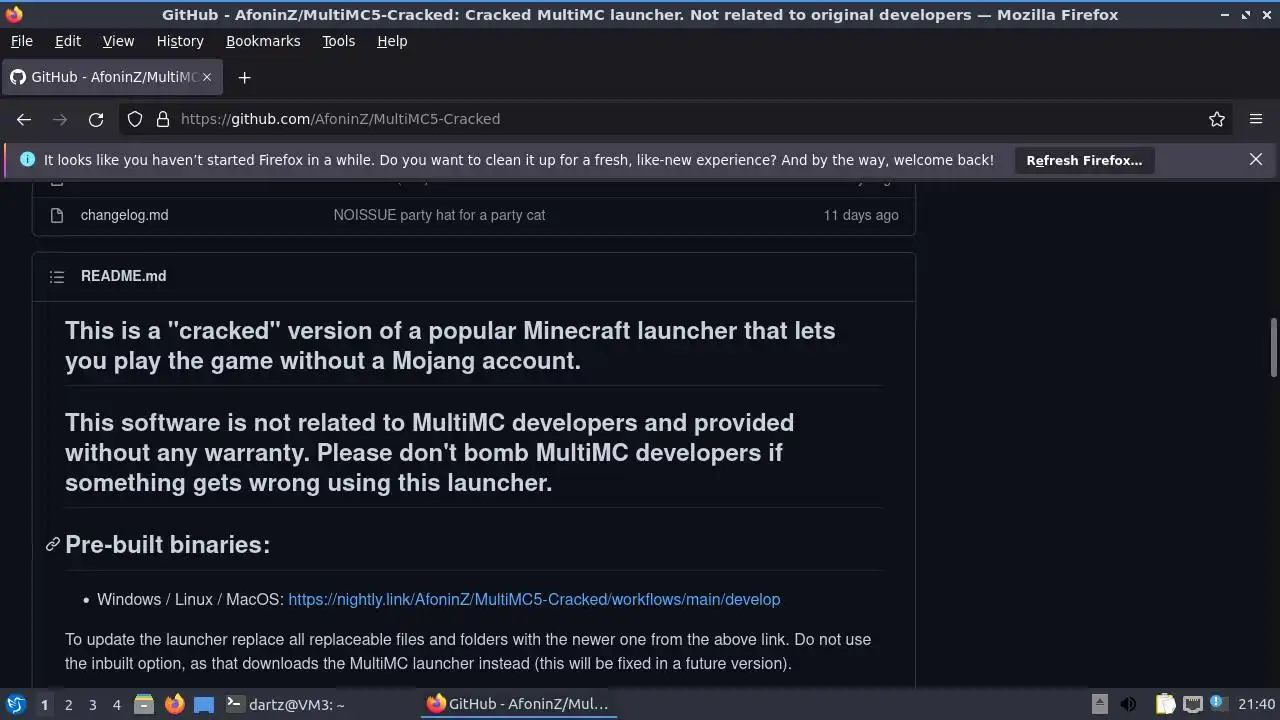Open the Edit menu

[68, 41]
